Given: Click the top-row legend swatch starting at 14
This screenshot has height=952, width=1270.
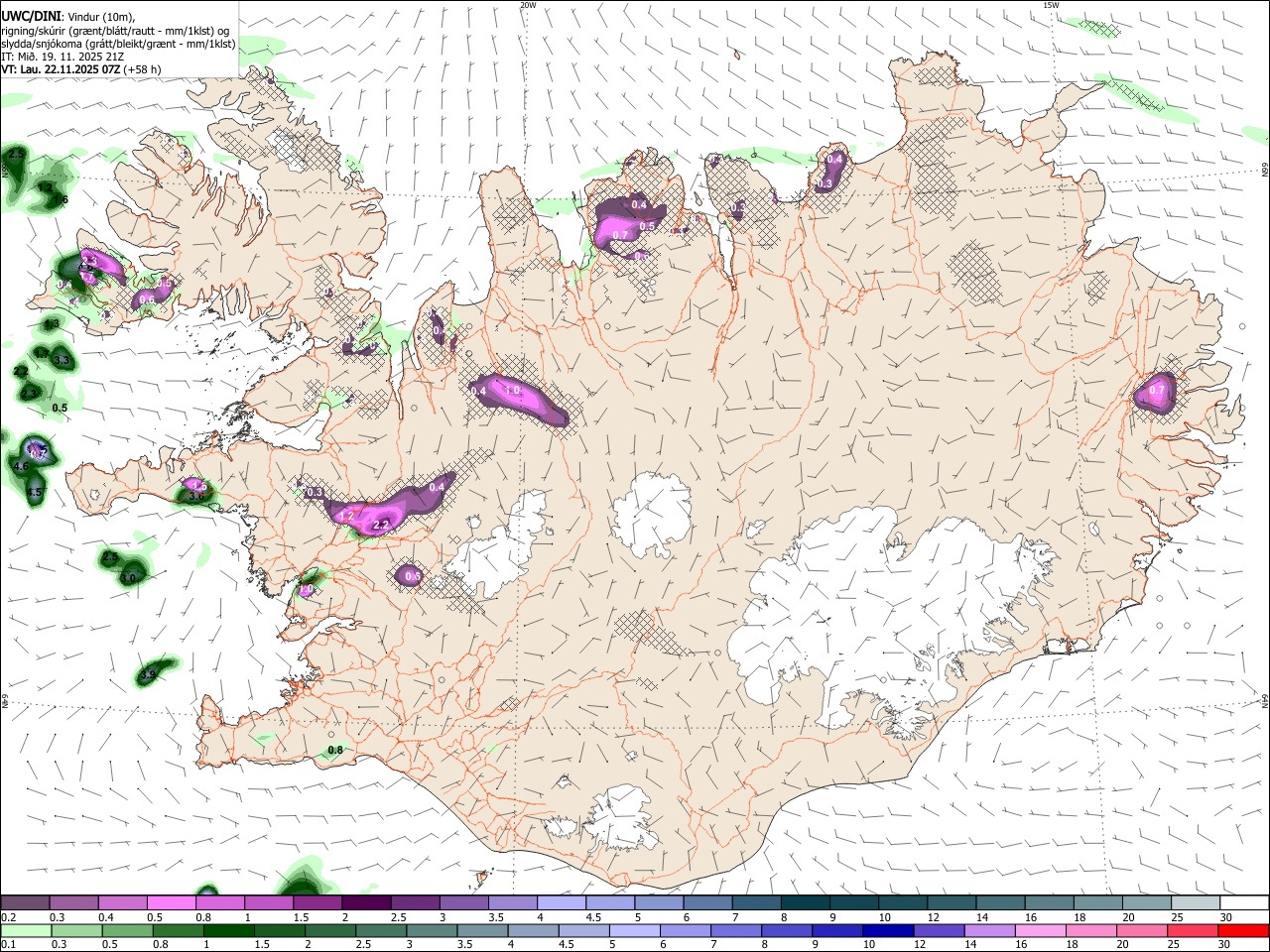Looking at the screenshot, I should coord(999,902).
